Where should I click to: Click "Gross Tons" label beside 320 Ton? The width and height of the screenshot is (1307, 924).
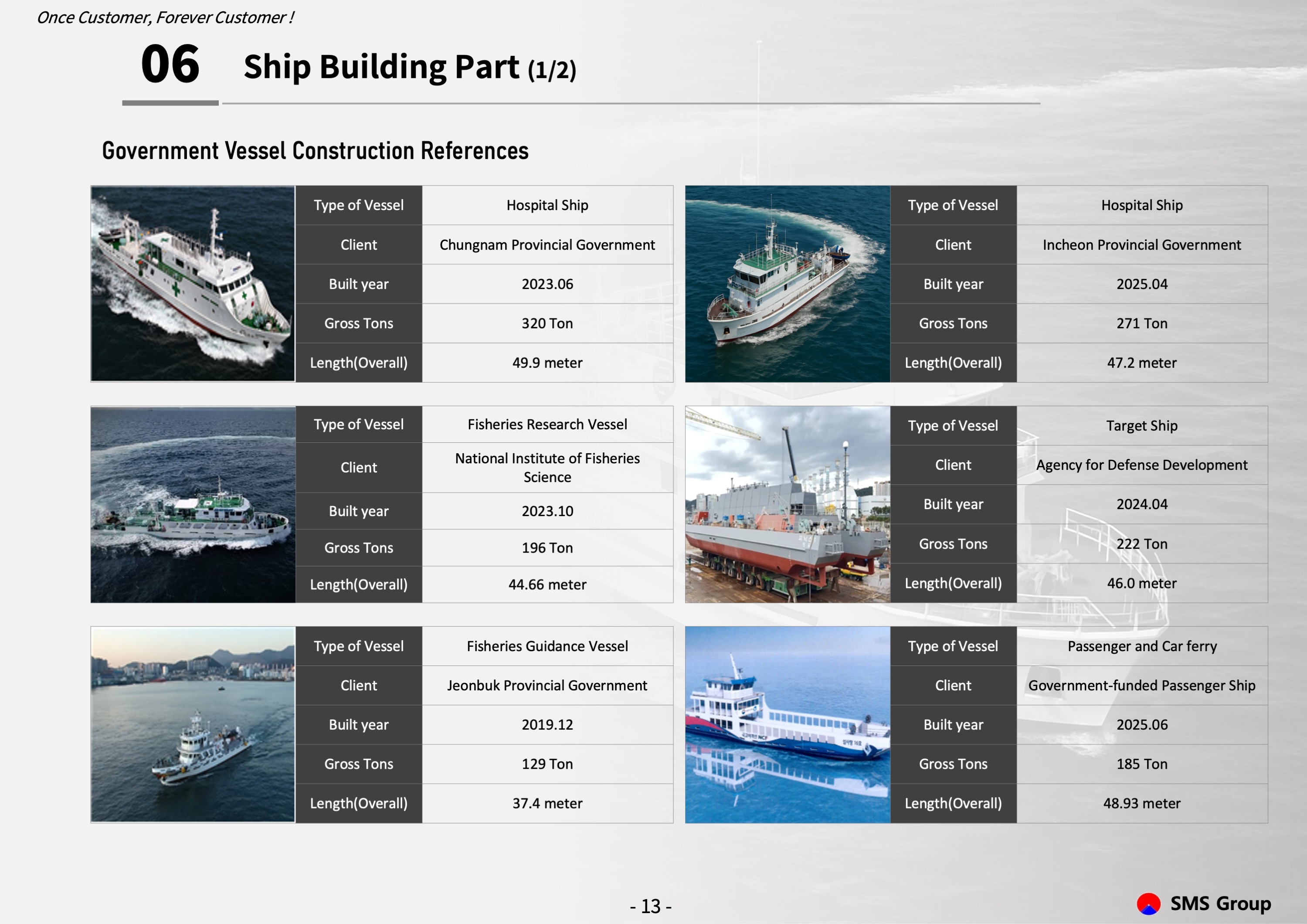click(x=359, y=323)
